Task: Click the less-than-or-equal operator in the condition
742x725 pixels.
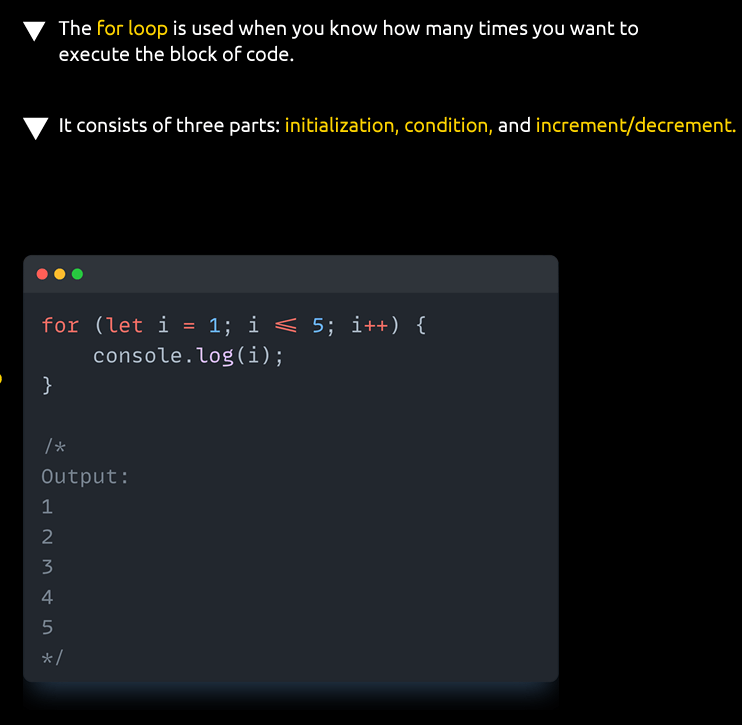Action: click(286, 326)
